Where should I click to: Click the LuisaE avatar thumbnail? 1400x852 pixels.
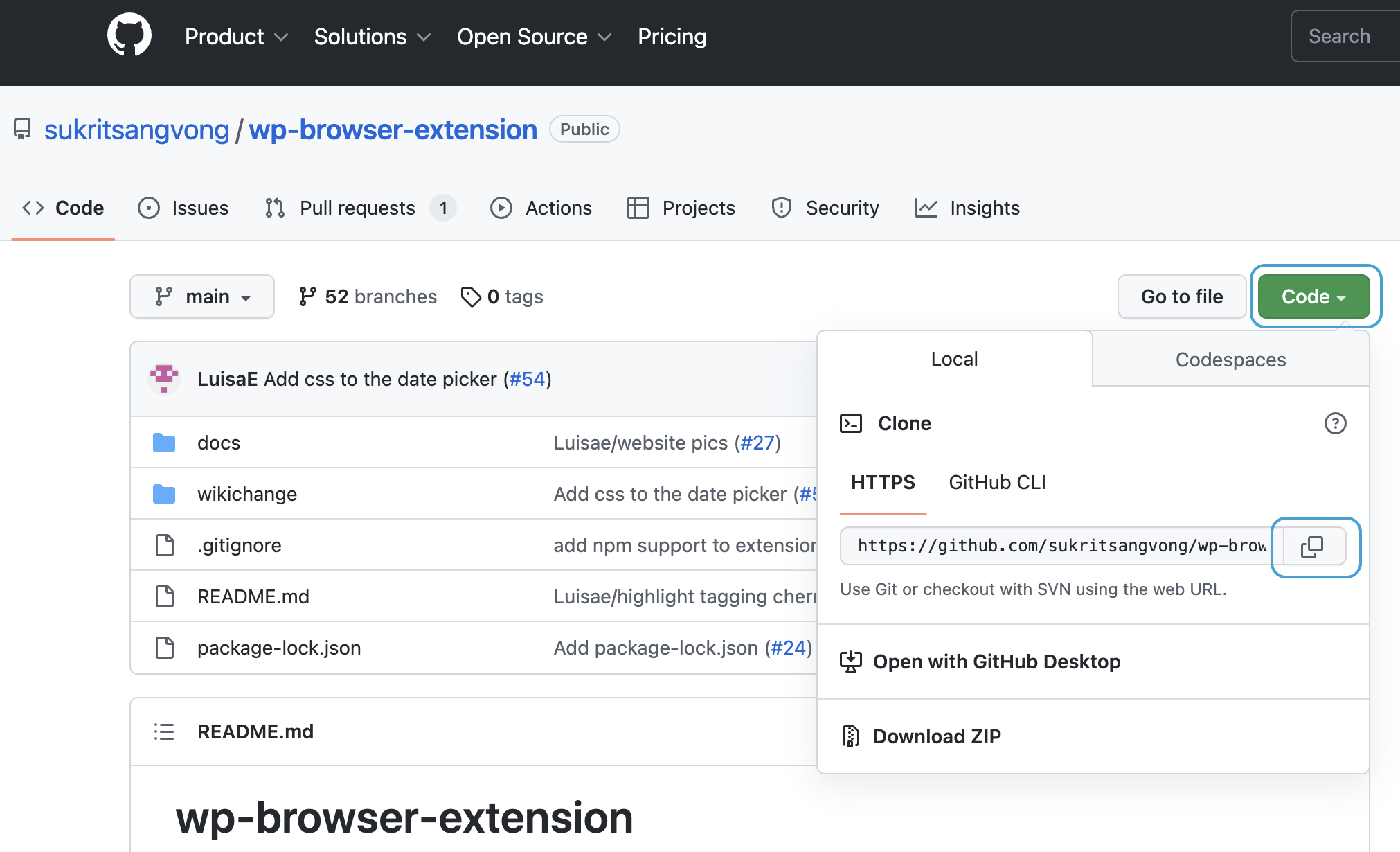(164, 379)
